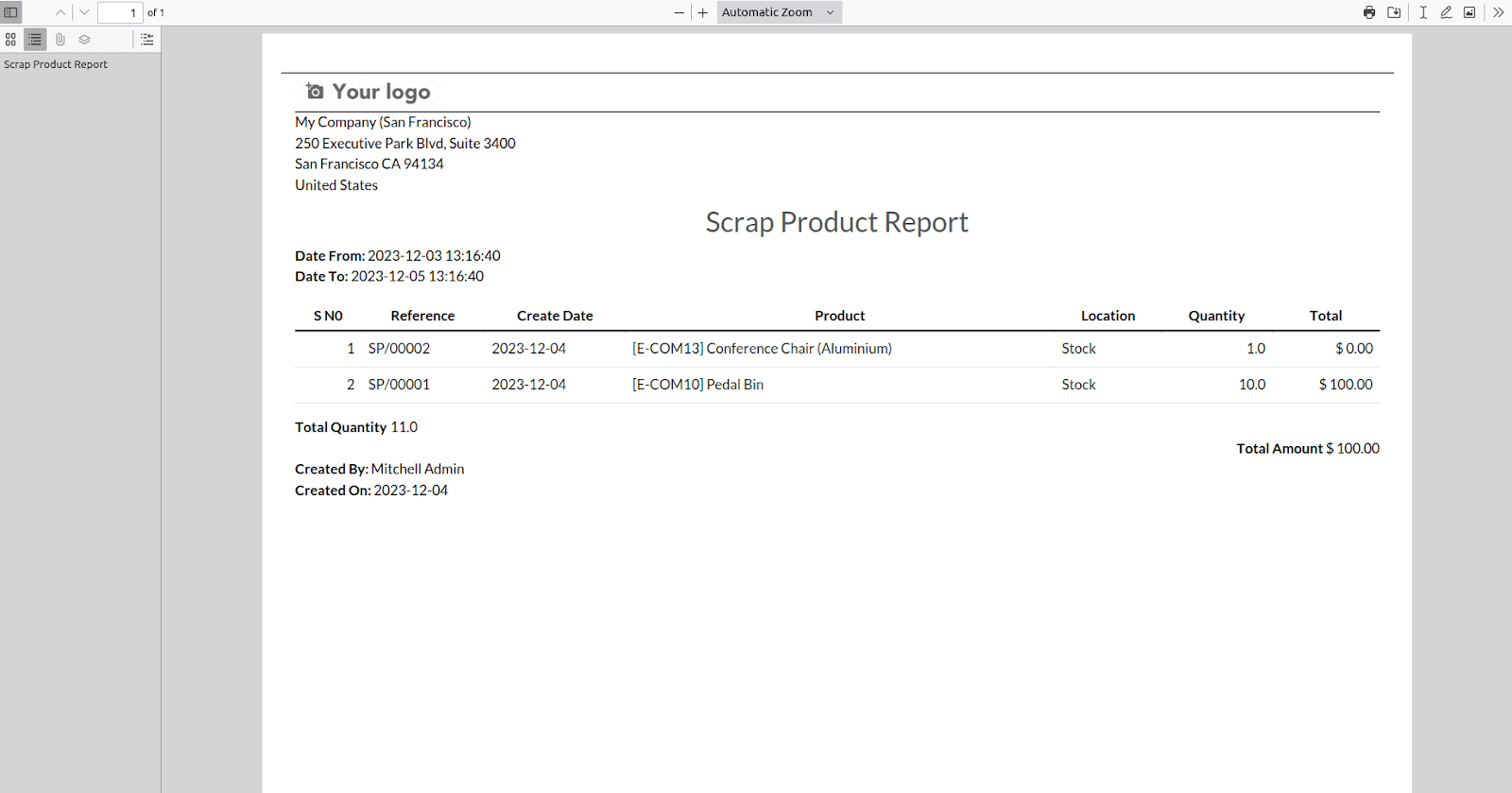The image size is (1512, 793).
Task: Click the Total column header
Action: pyautogui.click(x=1326, y=316)
